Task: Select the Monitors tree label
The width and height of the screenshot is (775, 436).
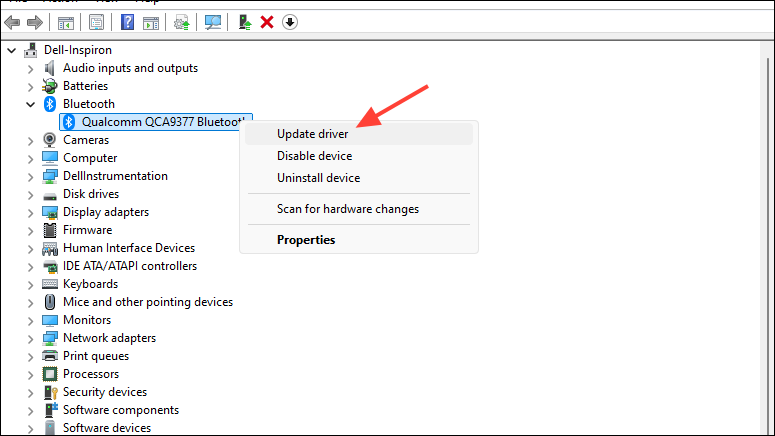Action: (87, 320)
